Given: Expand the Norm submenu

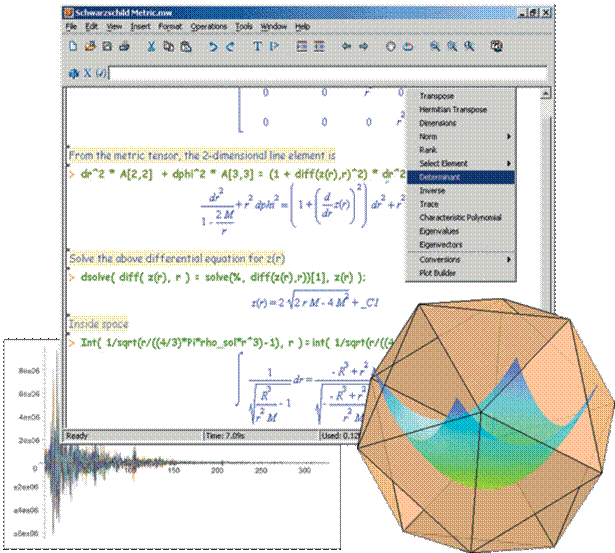Looking at the screenshot, I should [460, 136].
